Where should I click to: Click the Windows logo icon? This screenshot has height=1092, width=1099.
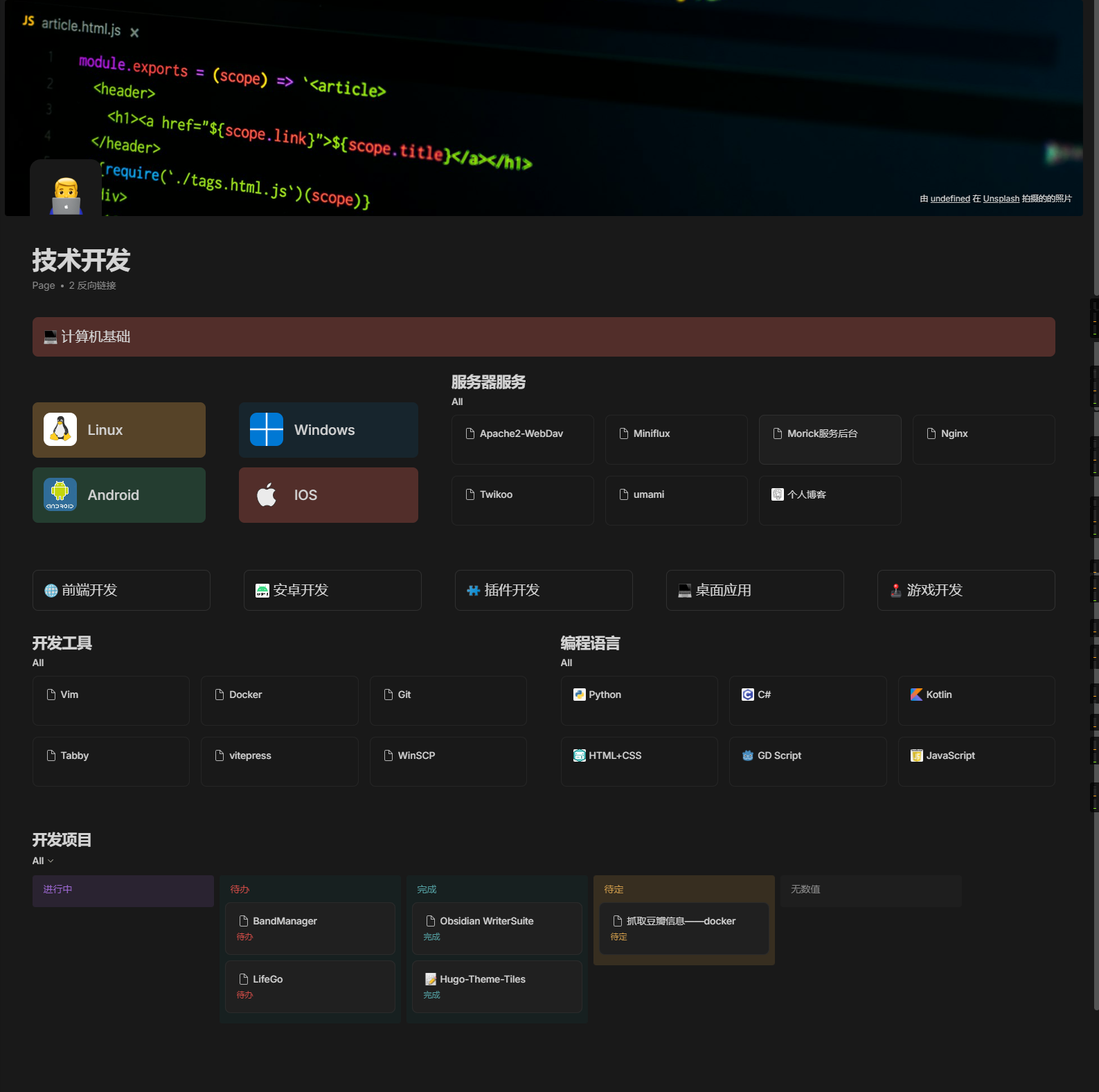(x=267, y=430)
